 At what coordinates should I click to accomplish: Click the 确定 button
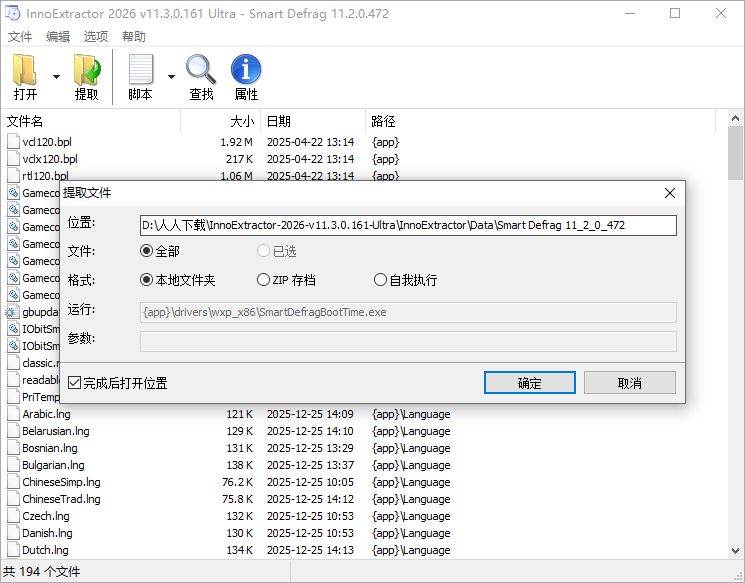click(x=530, y=382)
